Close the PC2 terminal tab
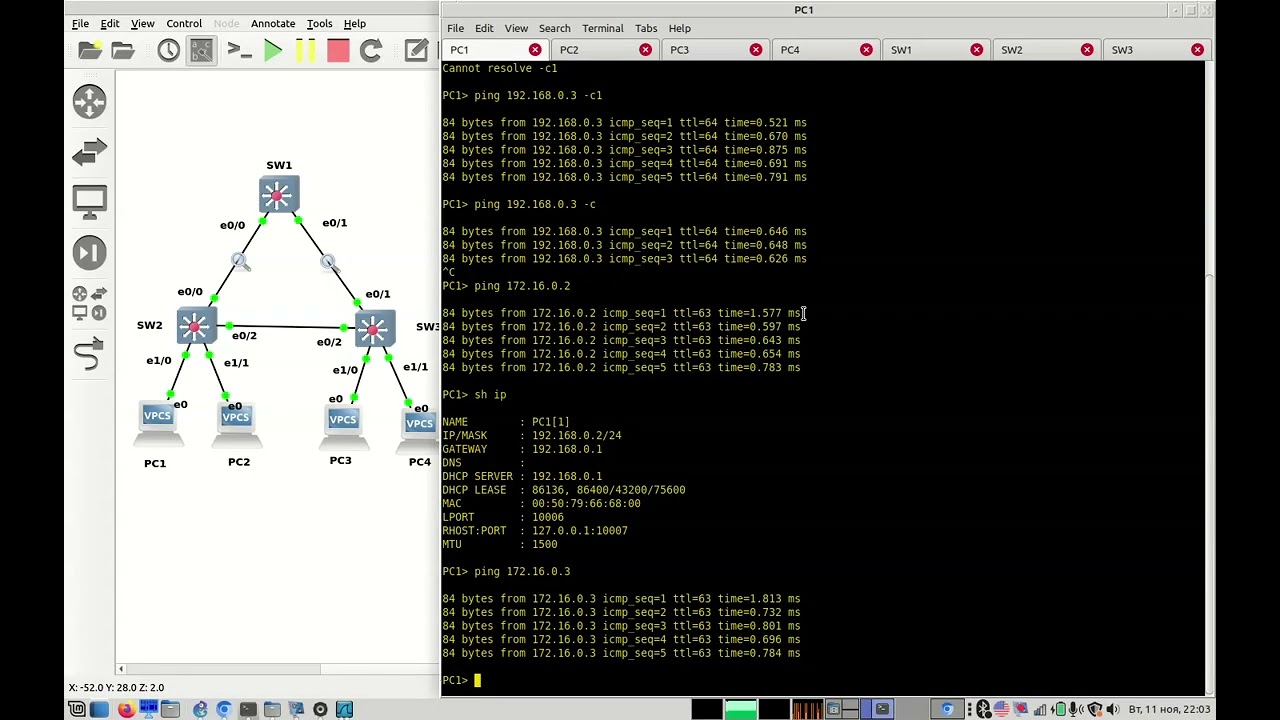This screenshot has height=720, width=1280. pos(645,50)
